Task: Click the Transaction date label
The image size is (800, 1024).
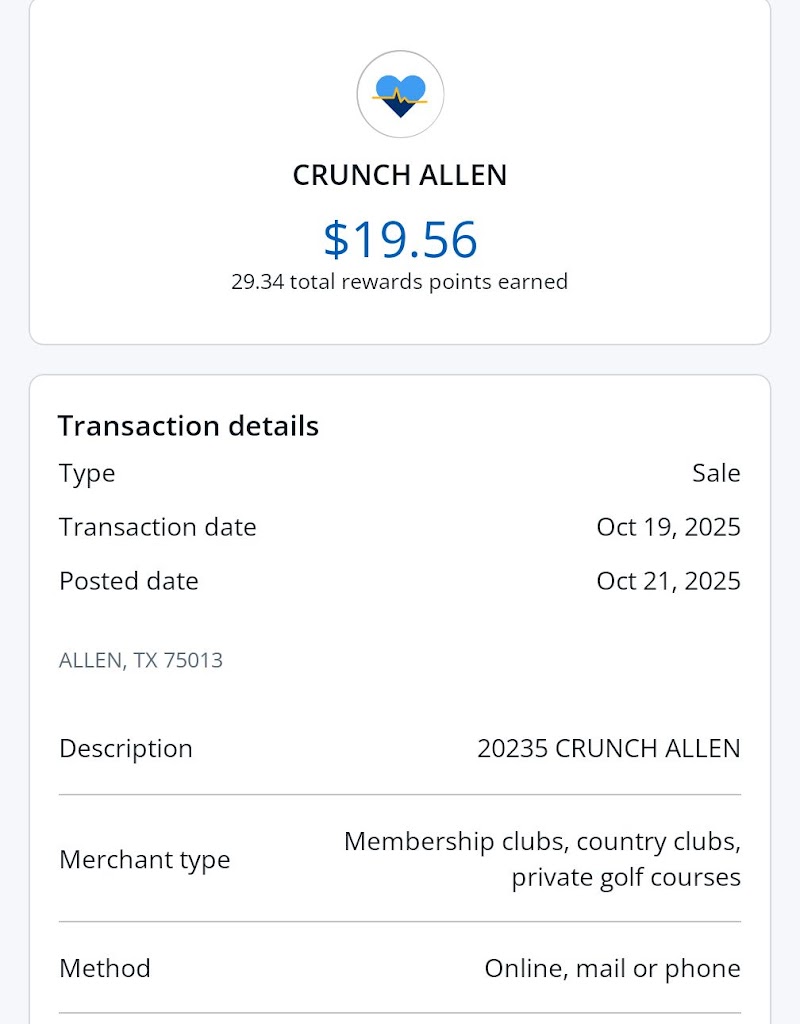Action: point(158,527)
